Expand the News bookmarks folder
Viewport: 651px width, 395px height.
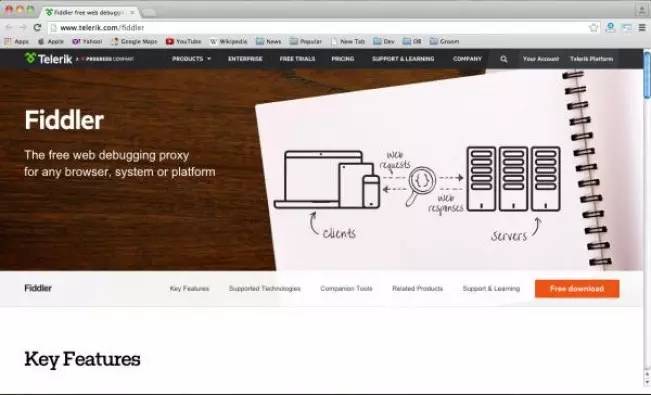269,42
